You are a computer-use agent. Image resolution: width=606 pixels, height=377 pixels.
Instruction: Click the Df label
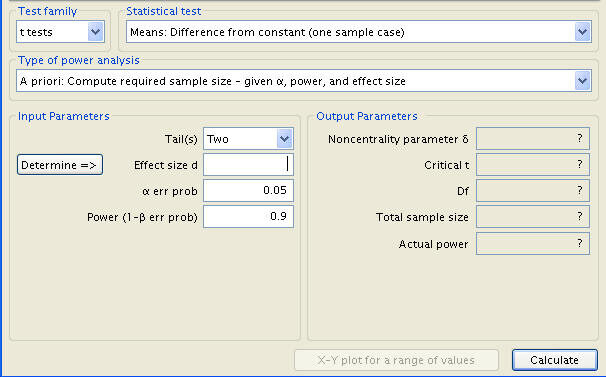(x=463, y=191)
